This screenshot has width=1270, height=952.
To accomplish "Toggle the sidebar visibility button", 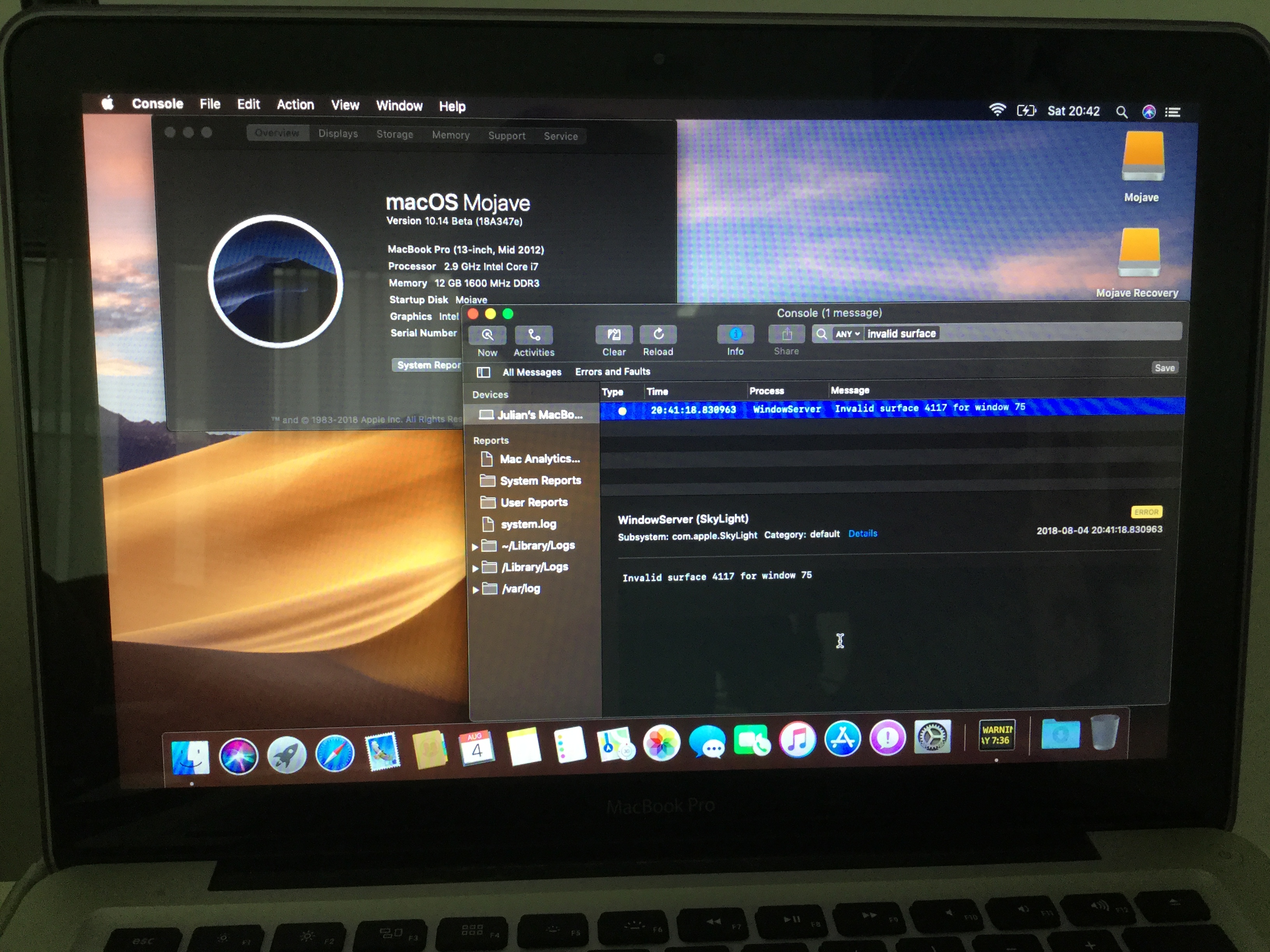I will pos(483,373).
